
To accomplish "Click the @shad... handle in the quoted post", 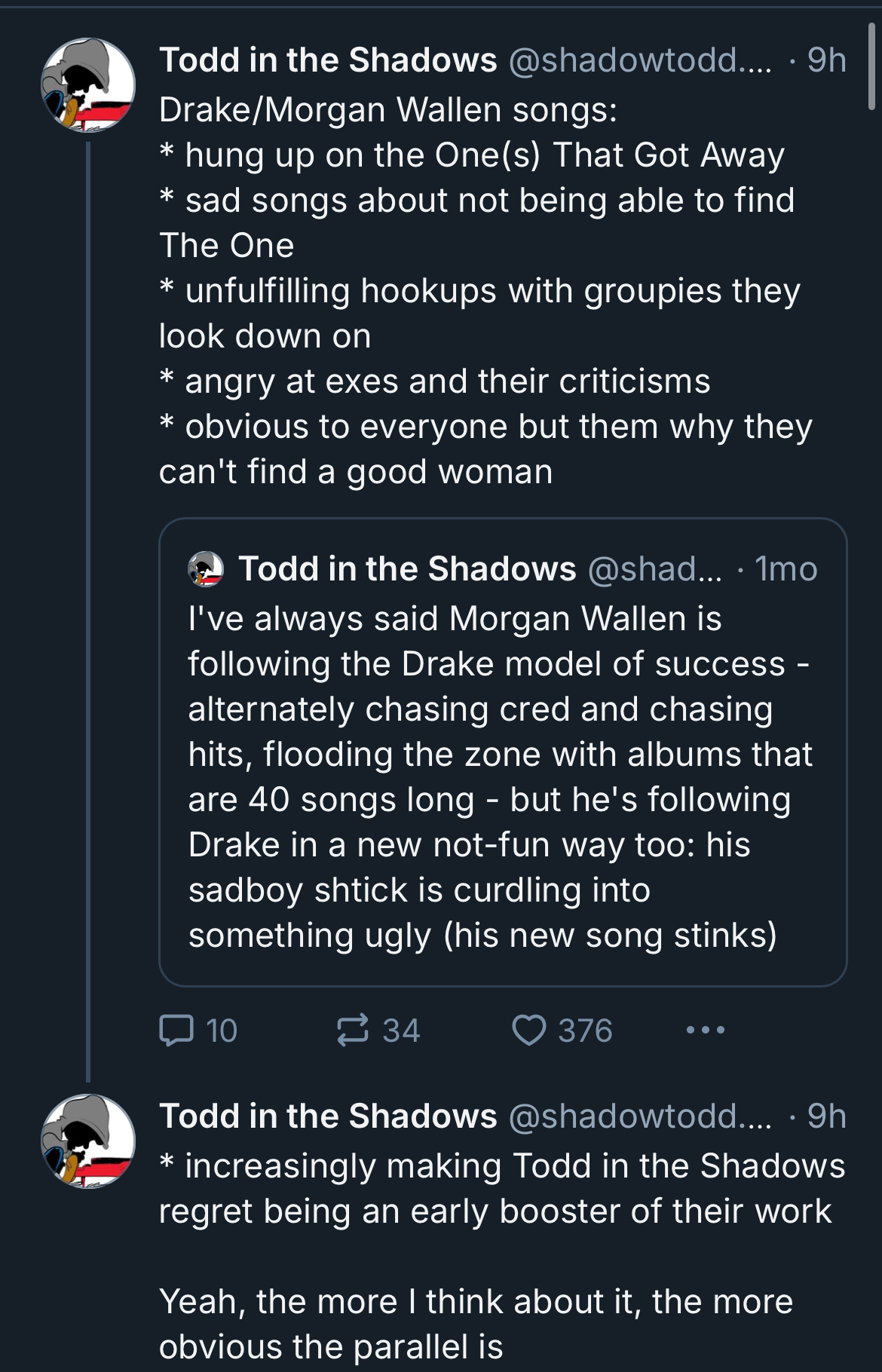I will 654,569.
